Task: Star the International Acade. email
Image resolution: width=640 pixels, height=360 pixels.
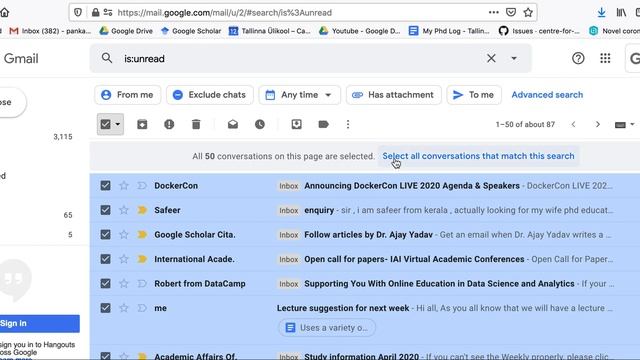Action: 124,259
